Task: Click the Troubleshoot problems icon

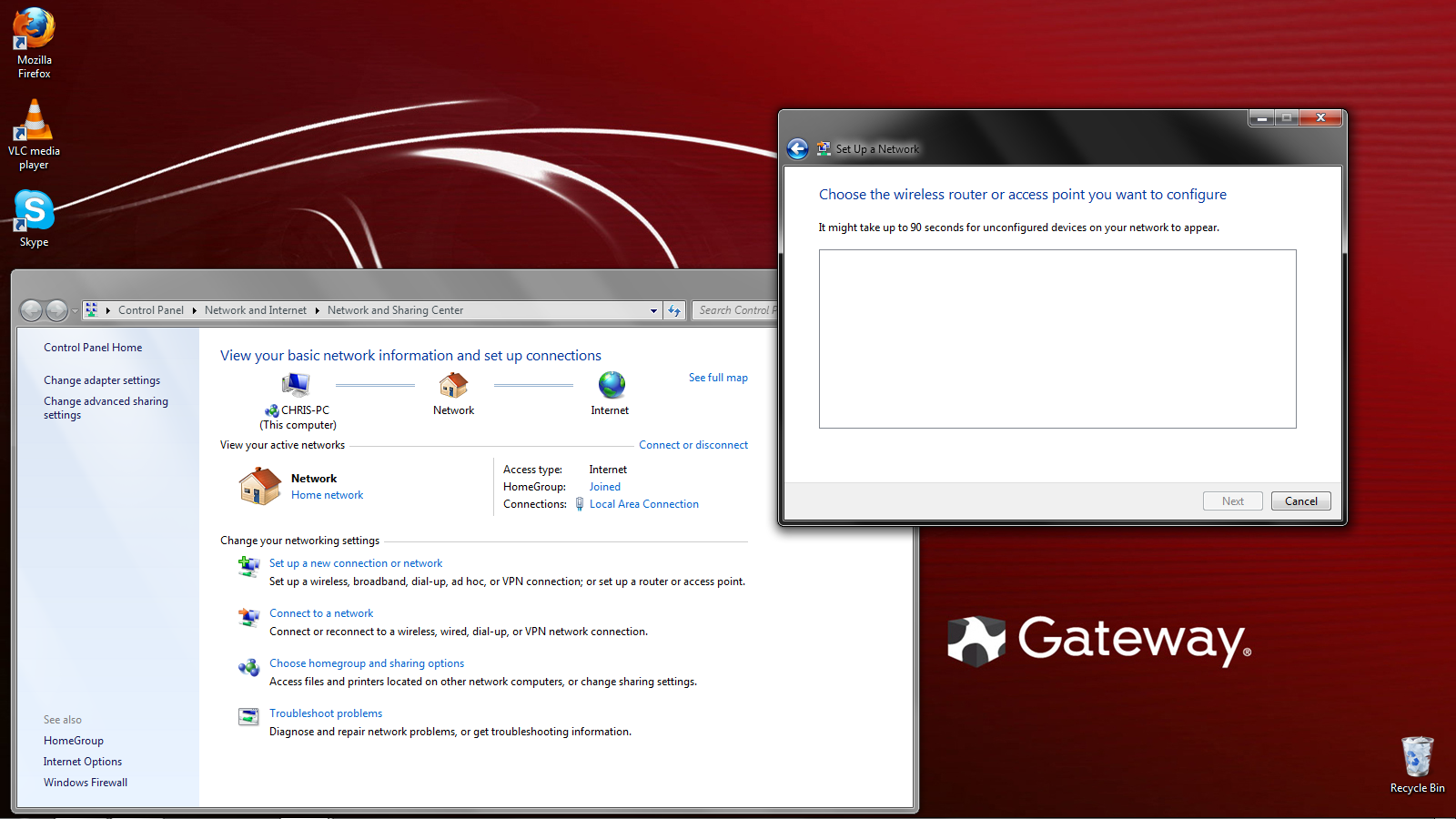Action: (x=248, y=717)
